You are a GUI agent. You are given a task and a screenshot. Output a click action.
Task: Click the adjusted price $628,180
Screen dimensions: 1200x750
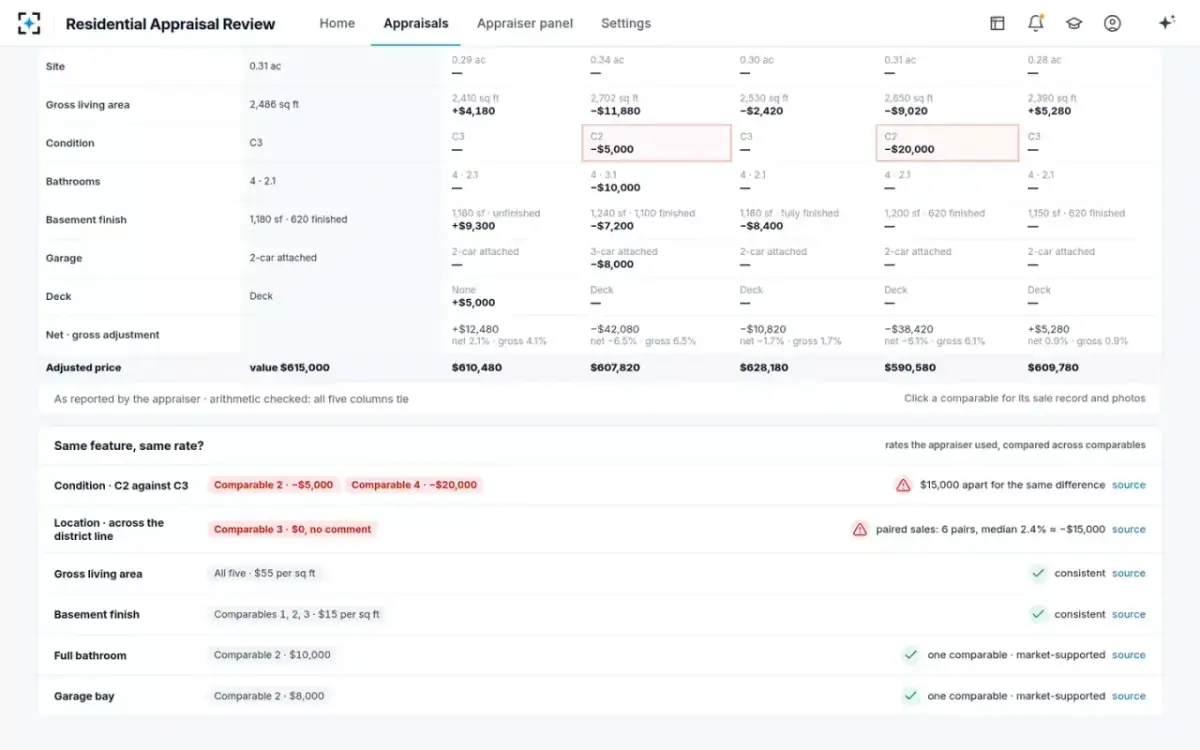click(x=765, y=368)
